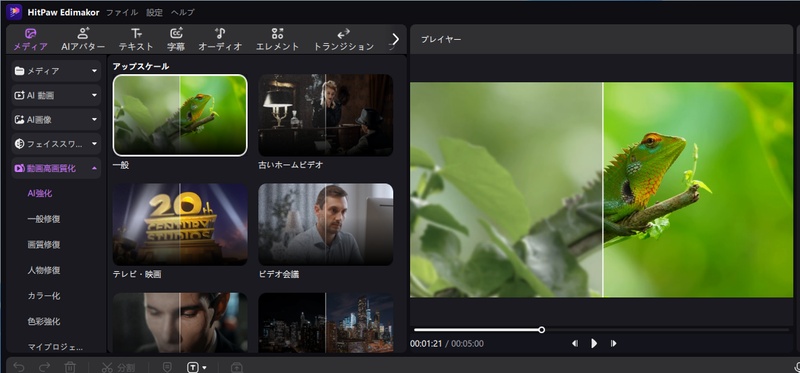Click the current time 00:01:21
This screenshot has height=373, width=800.
click(x=426, y=344)
